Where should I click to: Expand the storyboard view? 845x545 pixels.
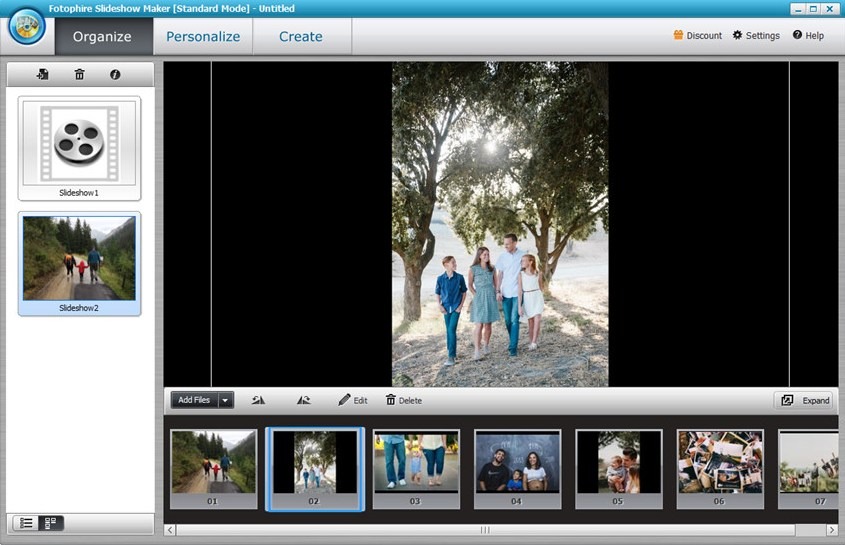(x=805, y=400)
